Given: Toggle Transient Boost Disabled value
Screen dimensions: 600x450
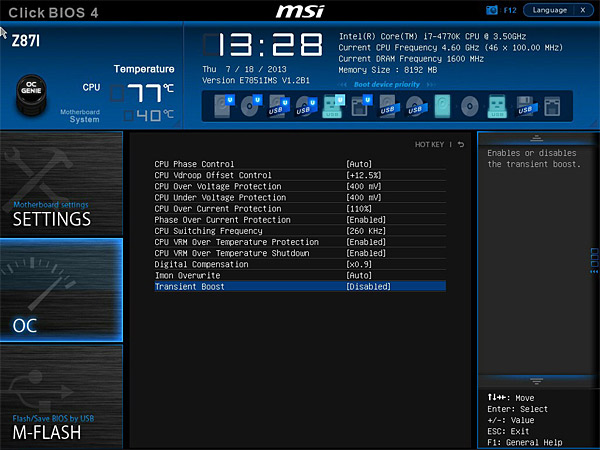Looking at the screenshot, I should 368,286.
